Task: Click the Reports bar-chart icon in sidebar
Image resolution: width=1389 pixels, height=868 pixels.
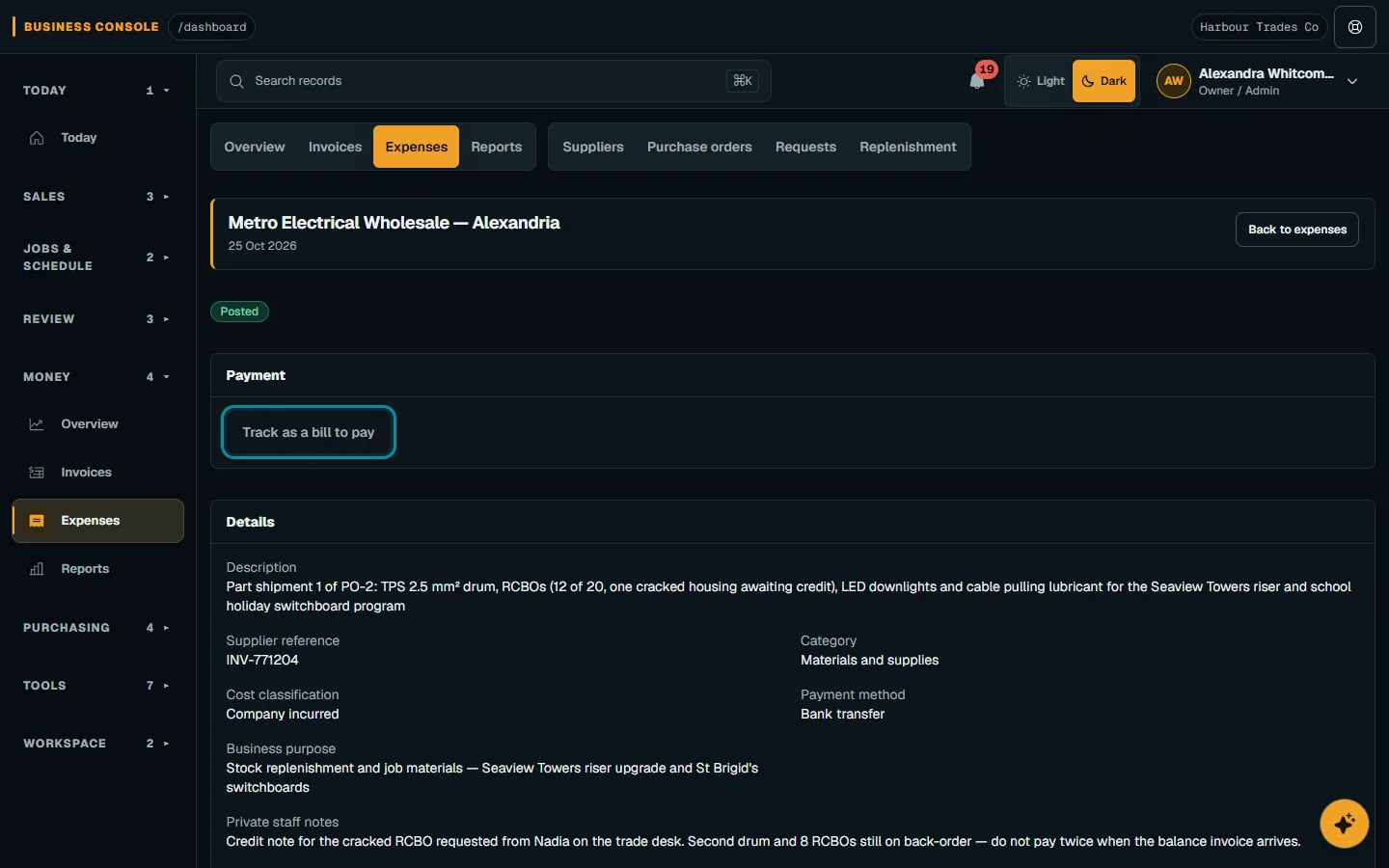Action: 37,569
